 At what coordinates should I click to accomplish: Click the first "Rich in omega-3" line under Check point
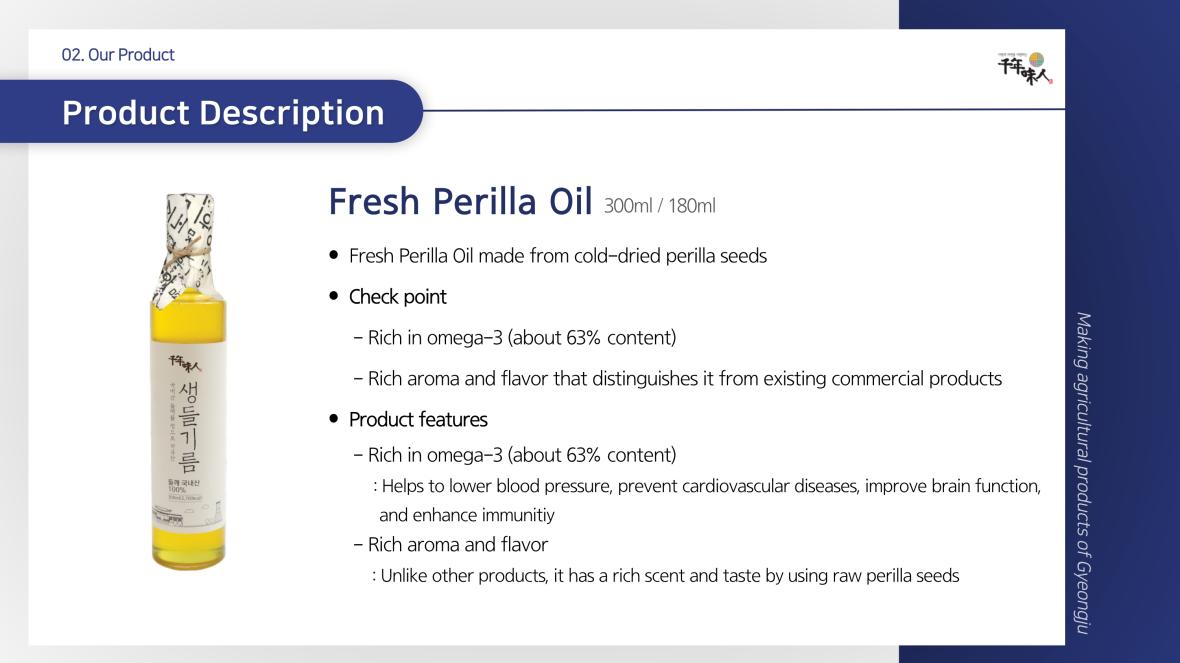(515, 338)
